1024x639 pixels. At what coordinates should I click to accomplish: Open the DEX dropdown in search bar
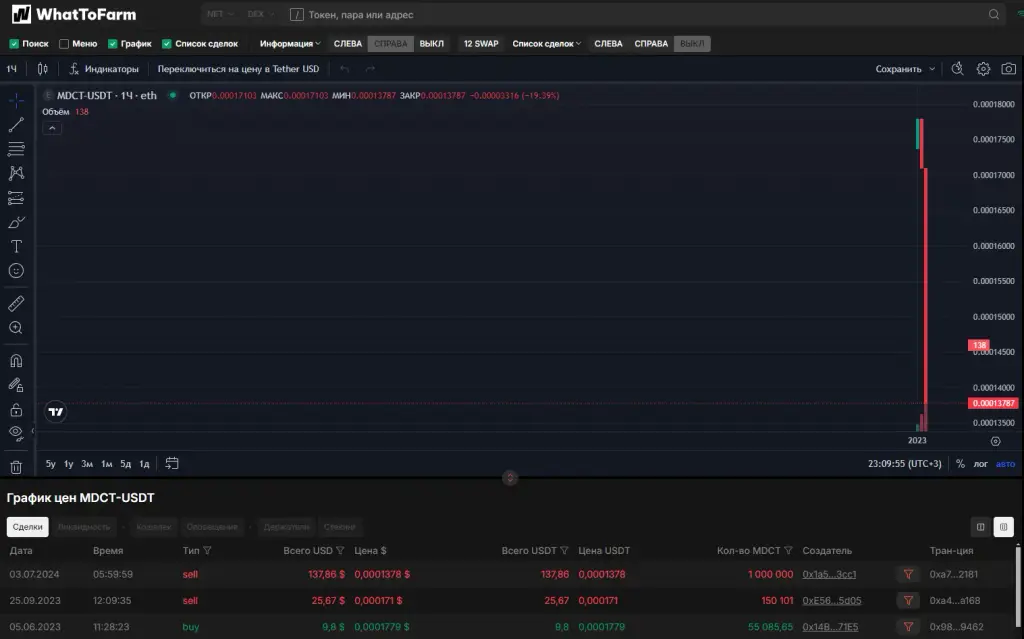click(261, 14)
